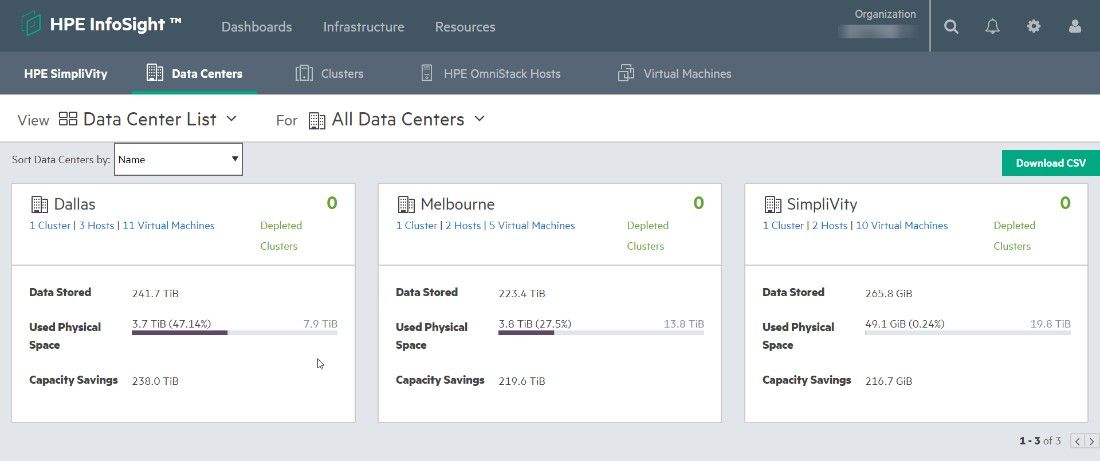1100x461 pixels.
Task: Click the Dallas data center name
Action: pyautogui.click(x=74, y=204)
